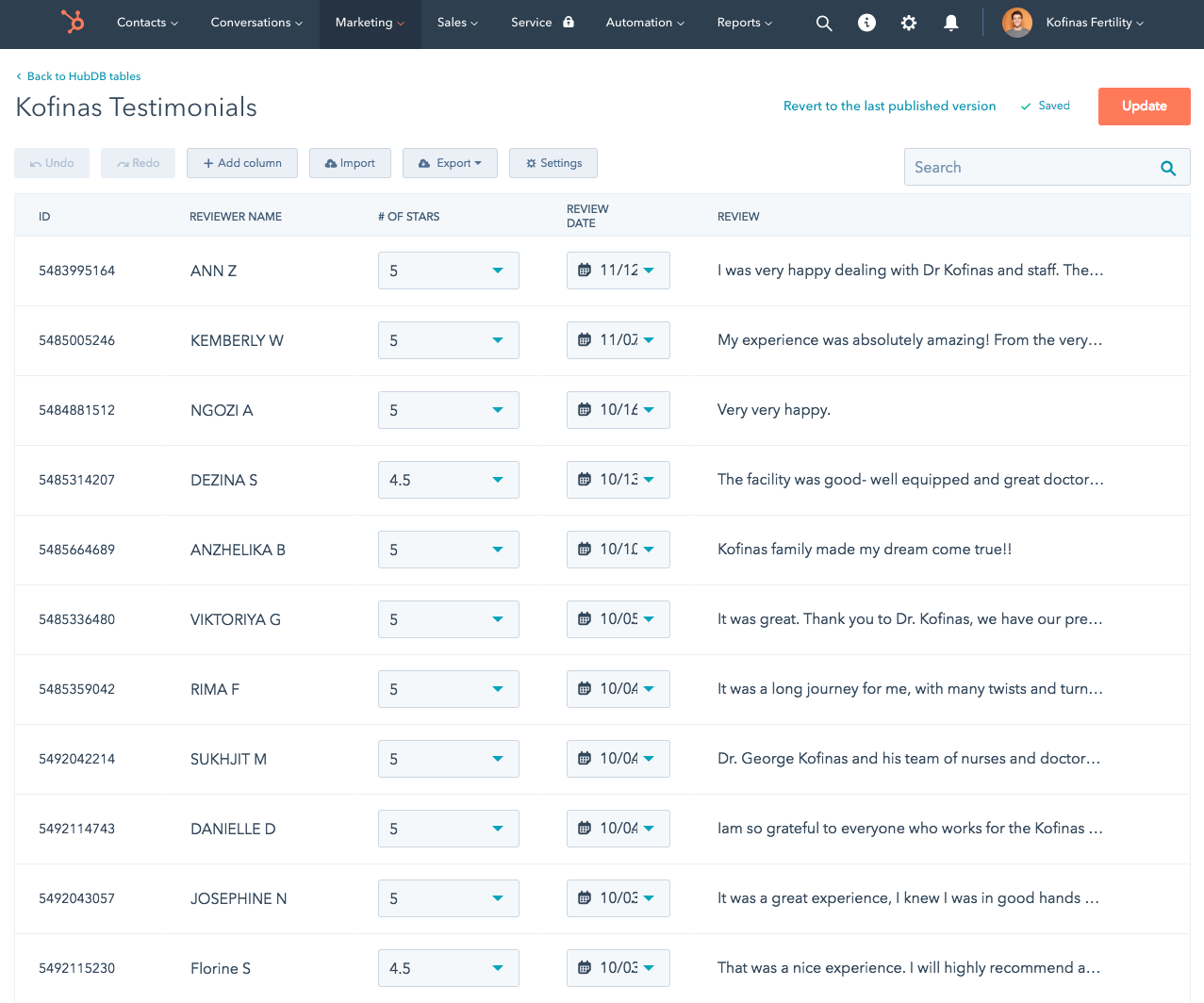Click the Redo button
The width and height of the screenshot is (1204, 1003).
[x=138, y=163]
